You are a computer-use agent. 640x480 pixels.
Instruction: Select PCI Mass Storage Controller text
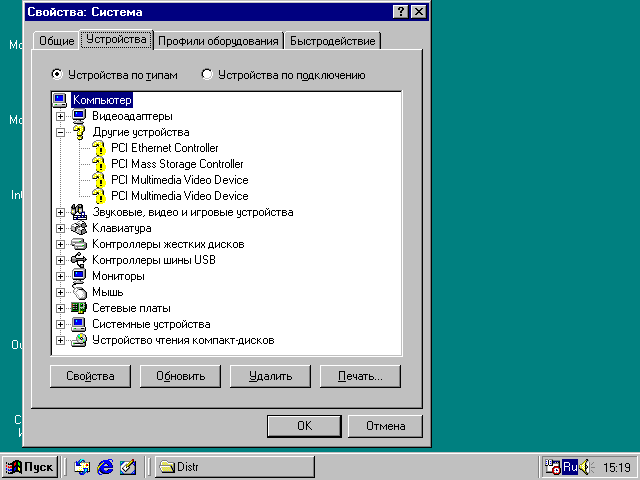177,164
